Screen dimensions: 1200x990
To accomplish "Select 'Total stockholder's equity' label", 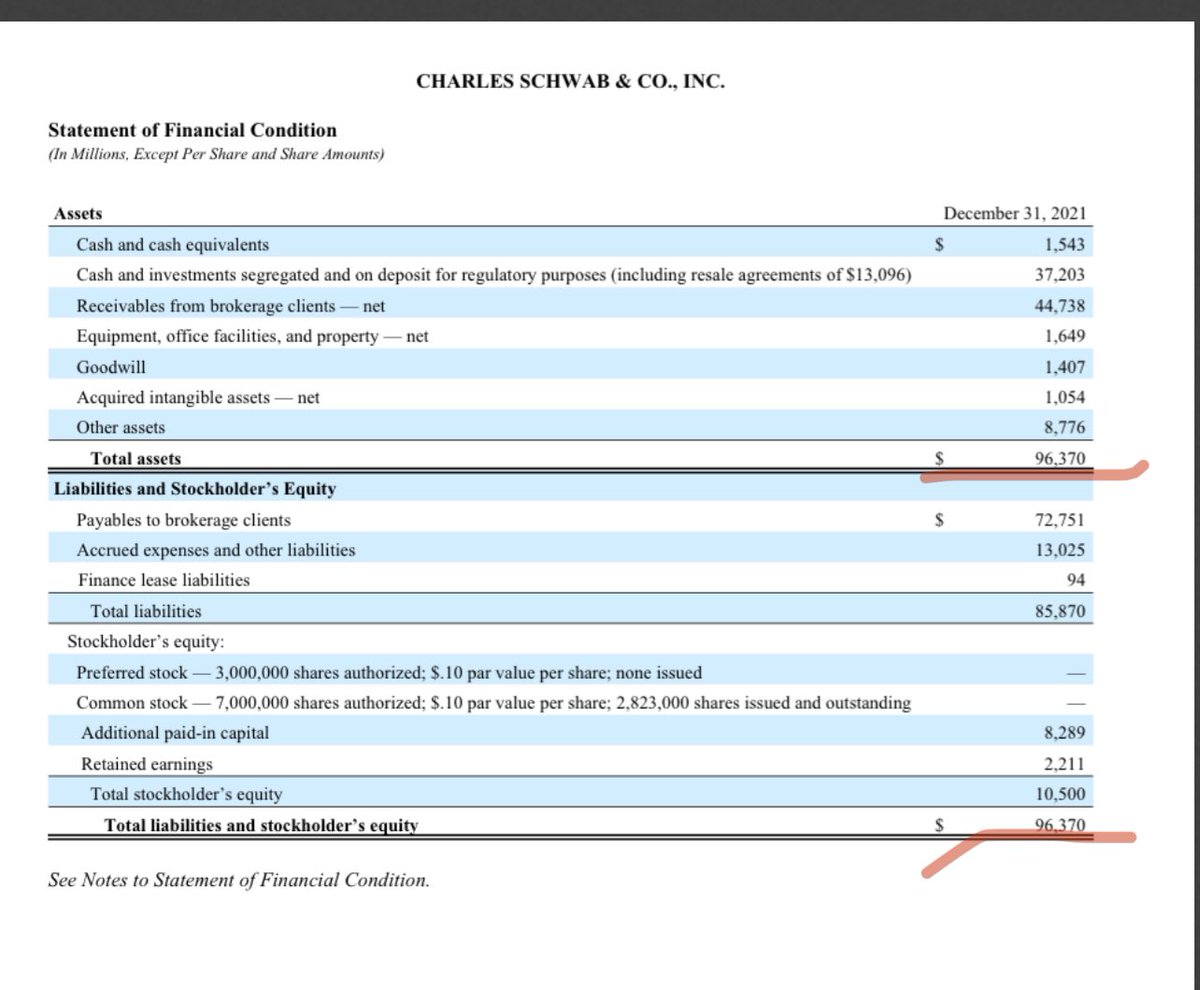I will coord(186,794).
